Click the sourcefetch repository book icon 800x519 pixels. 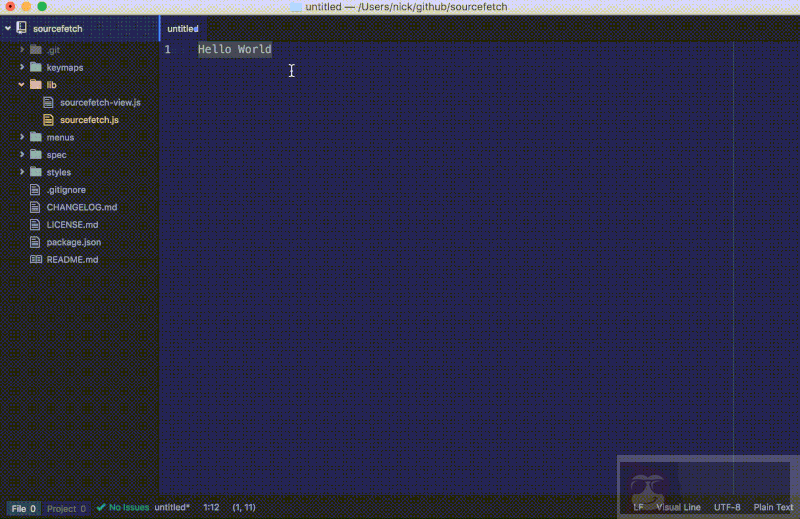point(22,29)
